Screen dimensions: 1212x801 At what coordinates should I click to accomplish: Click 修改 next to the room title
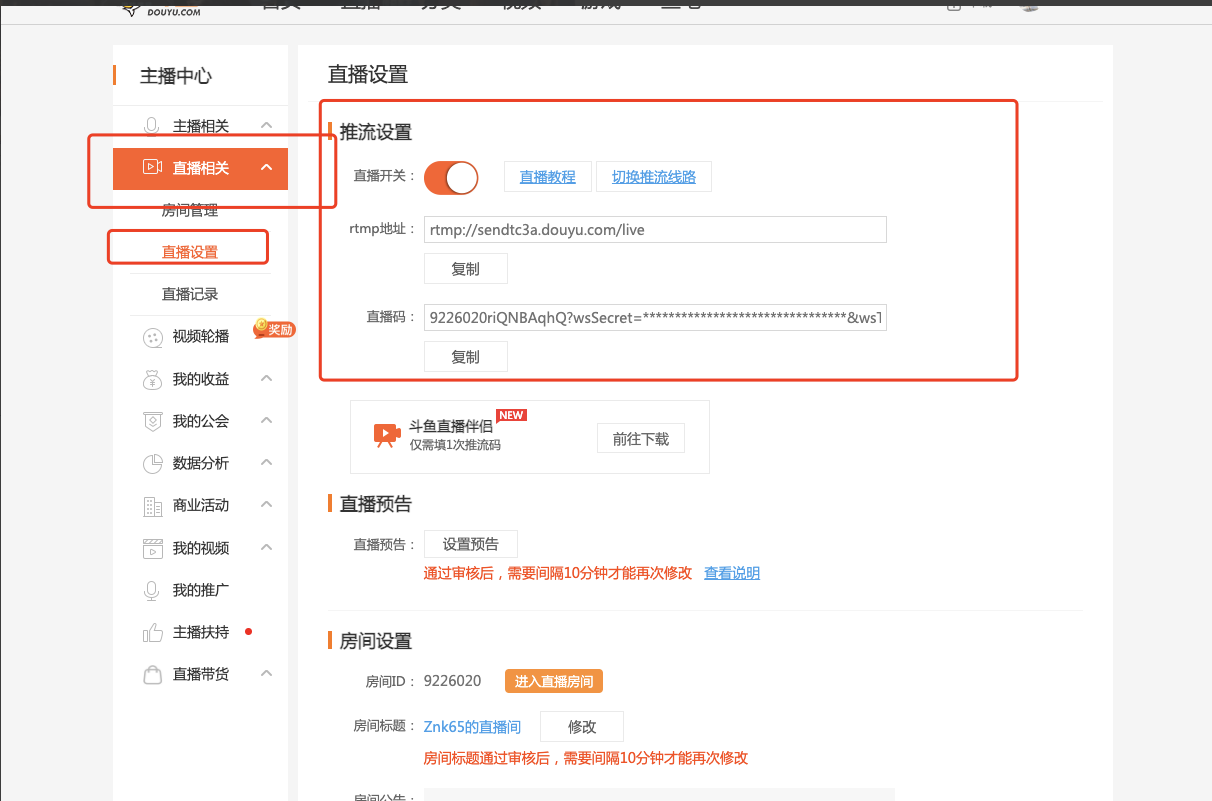[582, 727]
